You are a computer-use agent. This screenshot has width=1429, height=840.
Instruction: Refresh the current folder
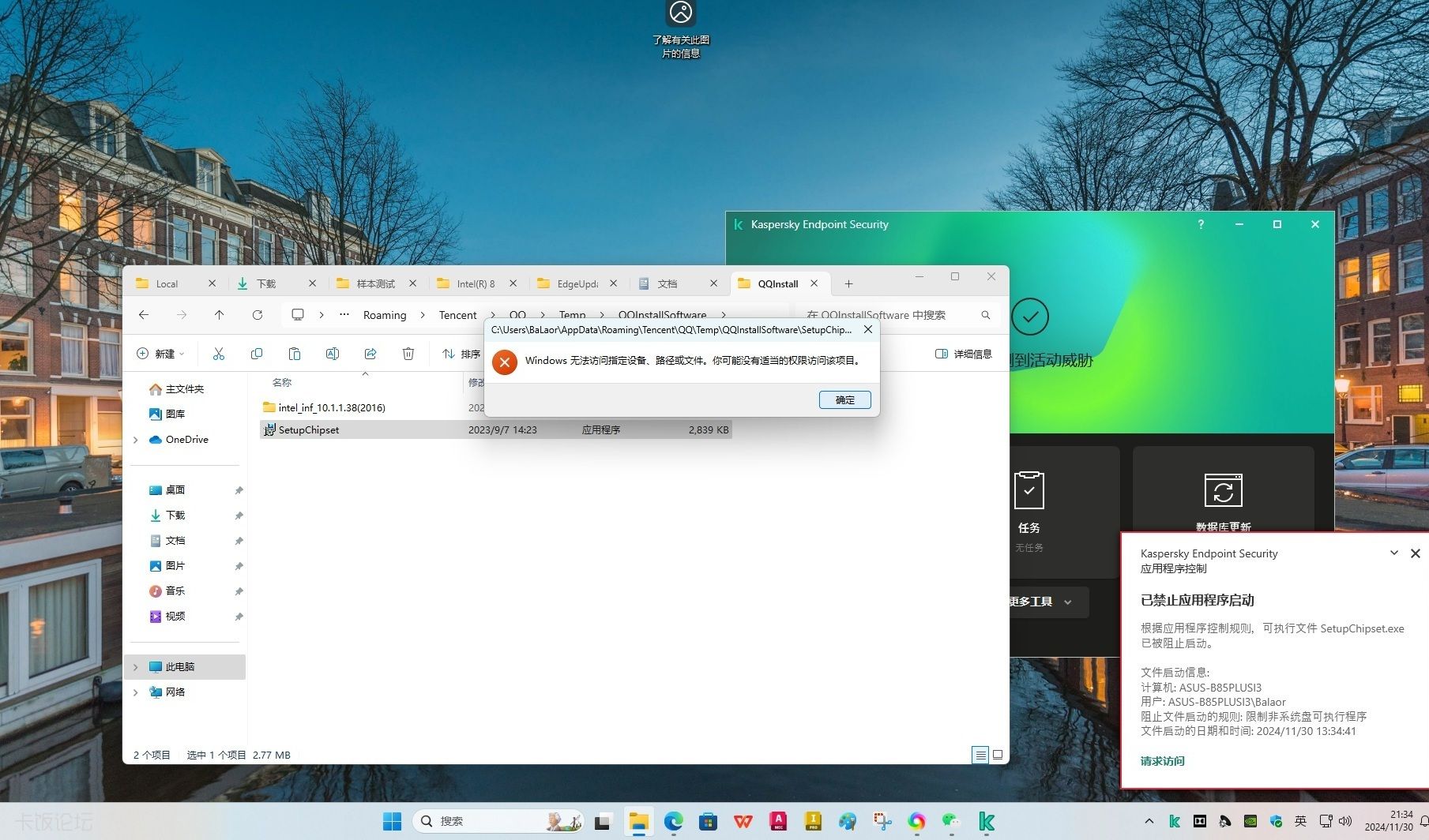tap(258, 314)
